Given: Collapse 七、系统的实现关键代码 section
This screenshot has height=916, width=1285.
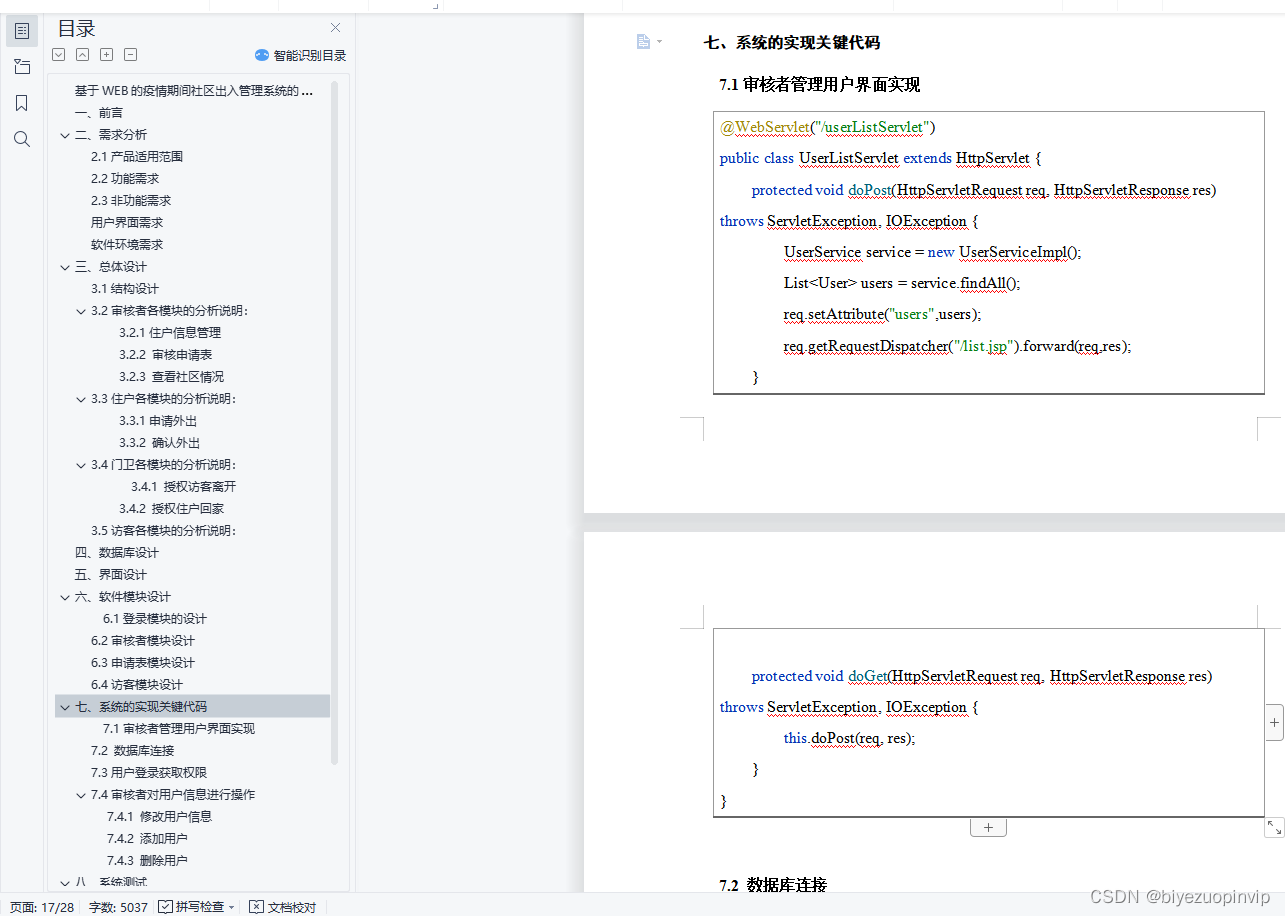Looking at the screenshot, I should (x=65, y=707).
